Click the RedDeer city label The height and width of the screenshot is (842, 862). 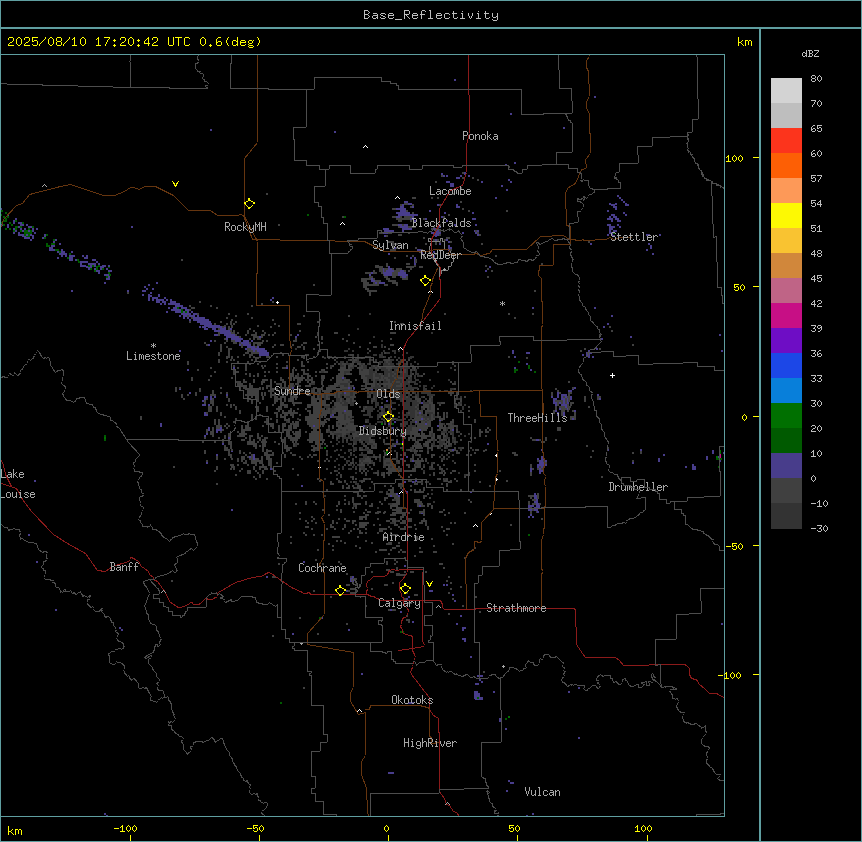pos(440,255)
